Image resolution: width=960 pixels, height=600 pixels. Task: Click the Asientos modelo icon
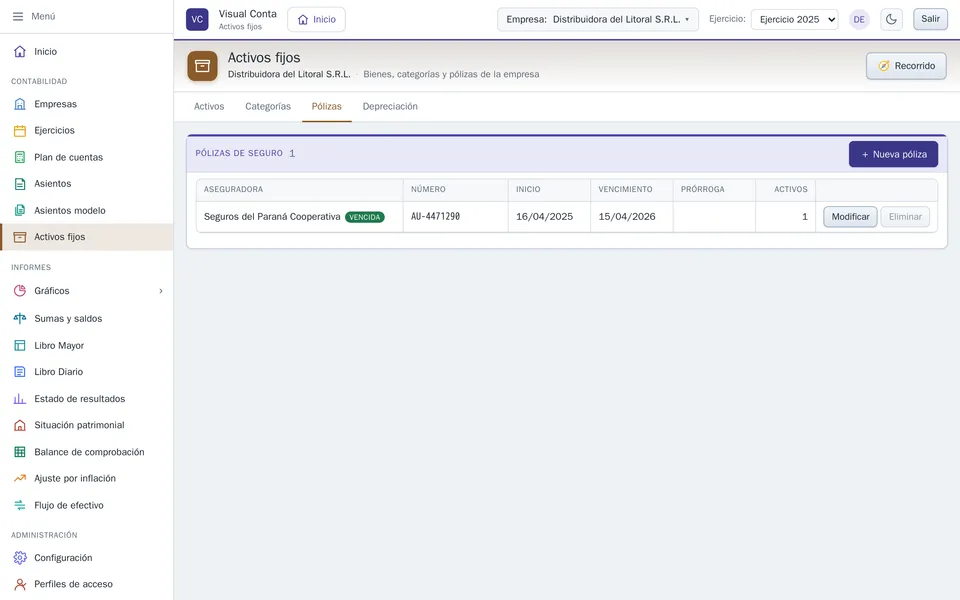tap(20, 211)
